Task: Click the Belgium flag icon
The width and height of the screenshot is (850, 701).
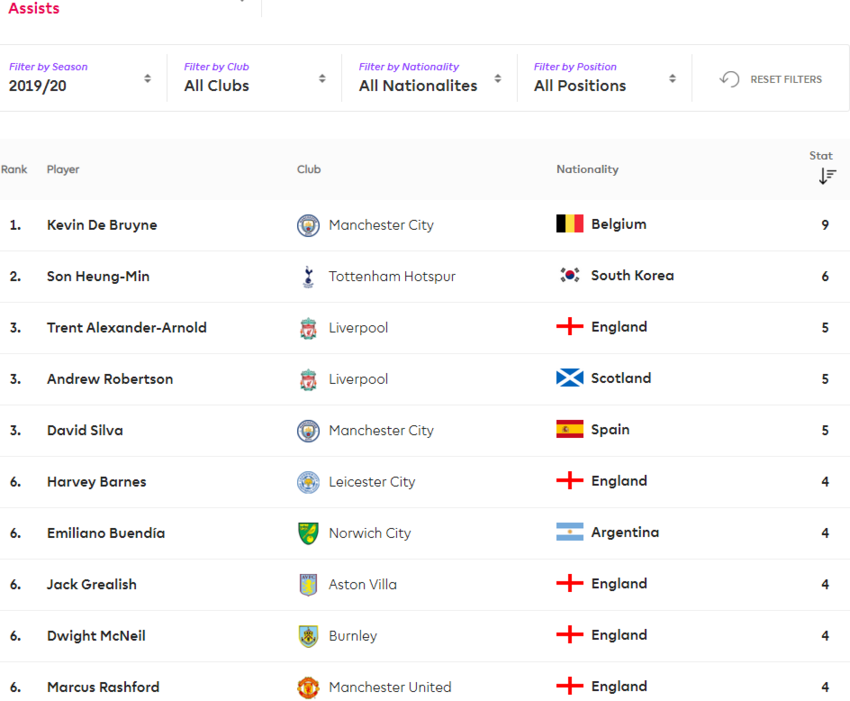Action: (x=569, y=224)
